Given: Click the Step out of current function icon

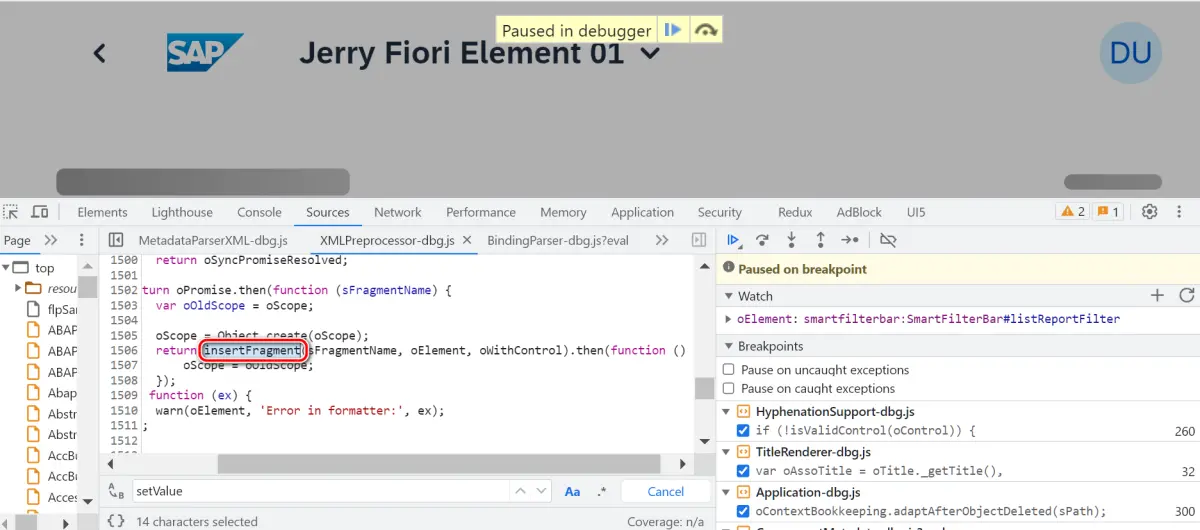Looking at the screenshot, I should (x=820, y=240).
